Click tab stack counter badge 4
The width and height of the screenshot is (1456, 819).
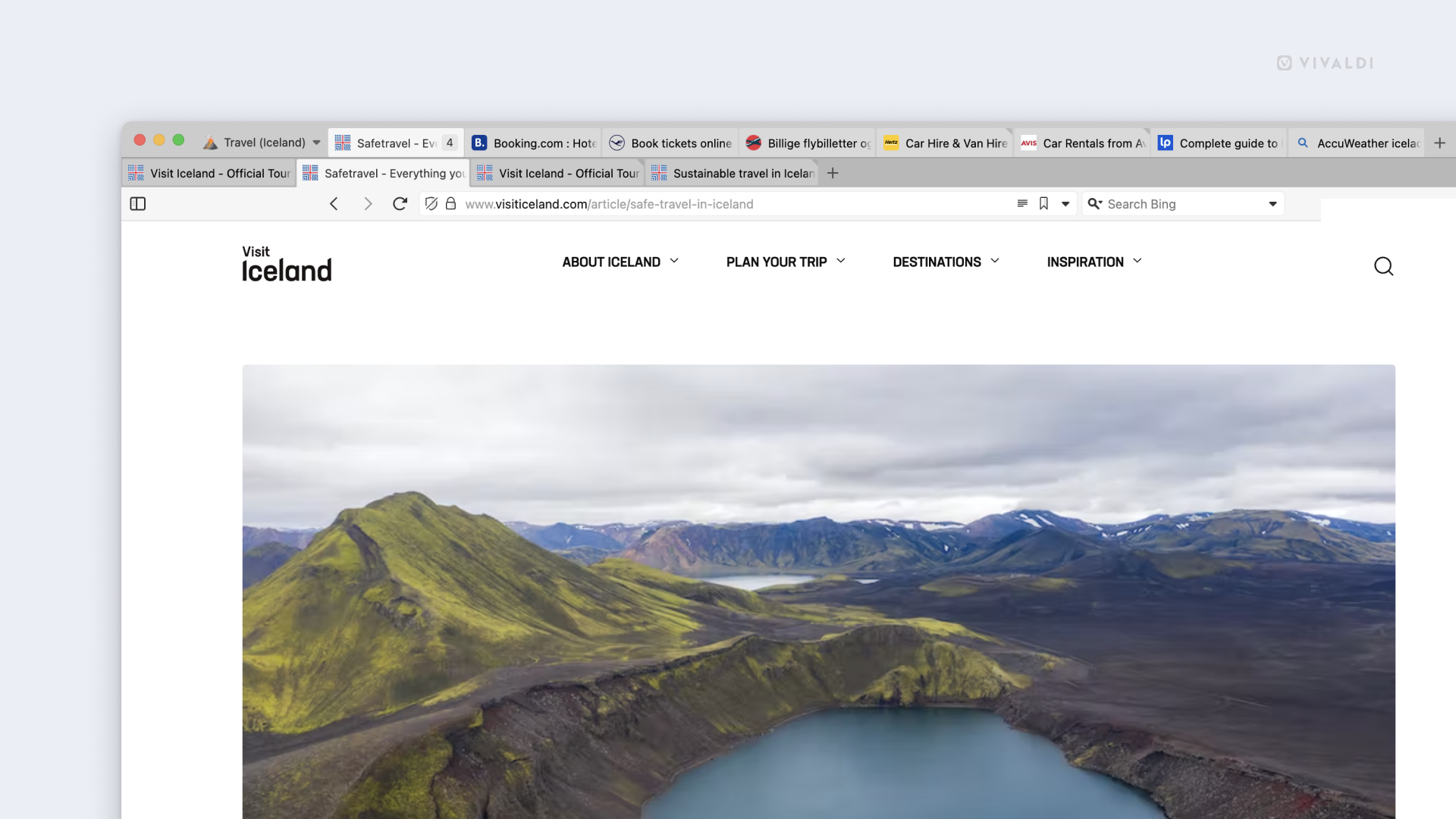(x=450, y=143)
